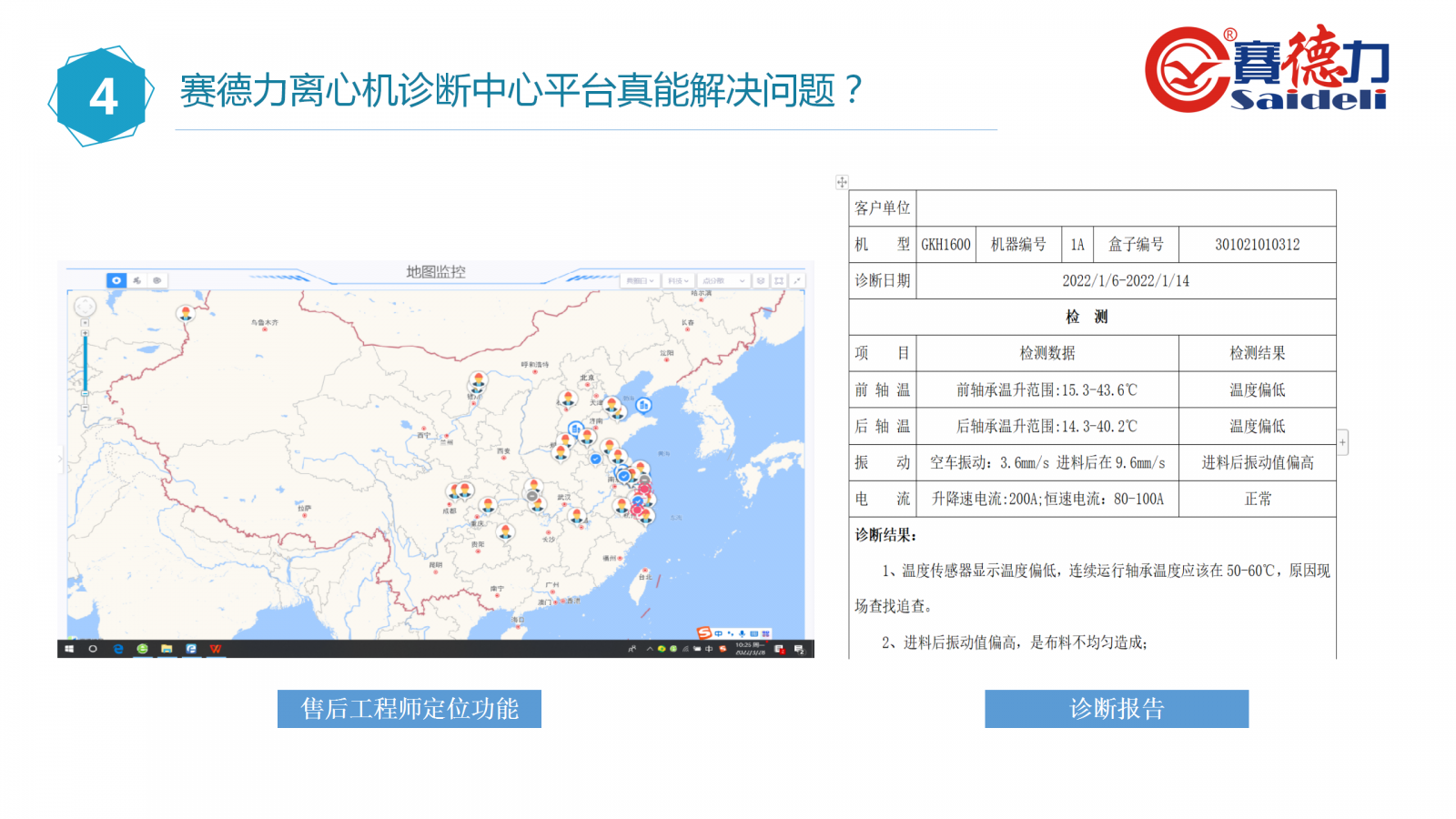
Task: Open the first dropdown right of 地图监控 title
Action: click(x=640, y=280)
